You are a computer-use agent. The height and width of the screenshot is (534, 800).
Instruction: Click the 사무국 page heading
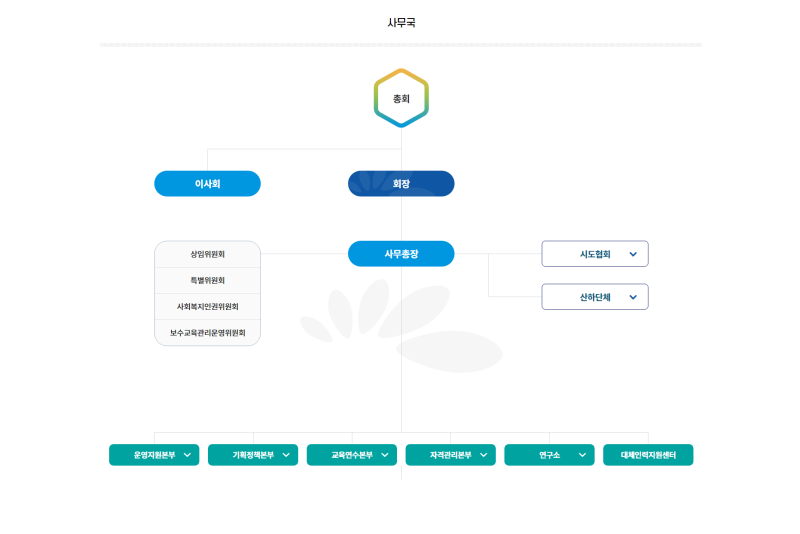coord(401,22)
